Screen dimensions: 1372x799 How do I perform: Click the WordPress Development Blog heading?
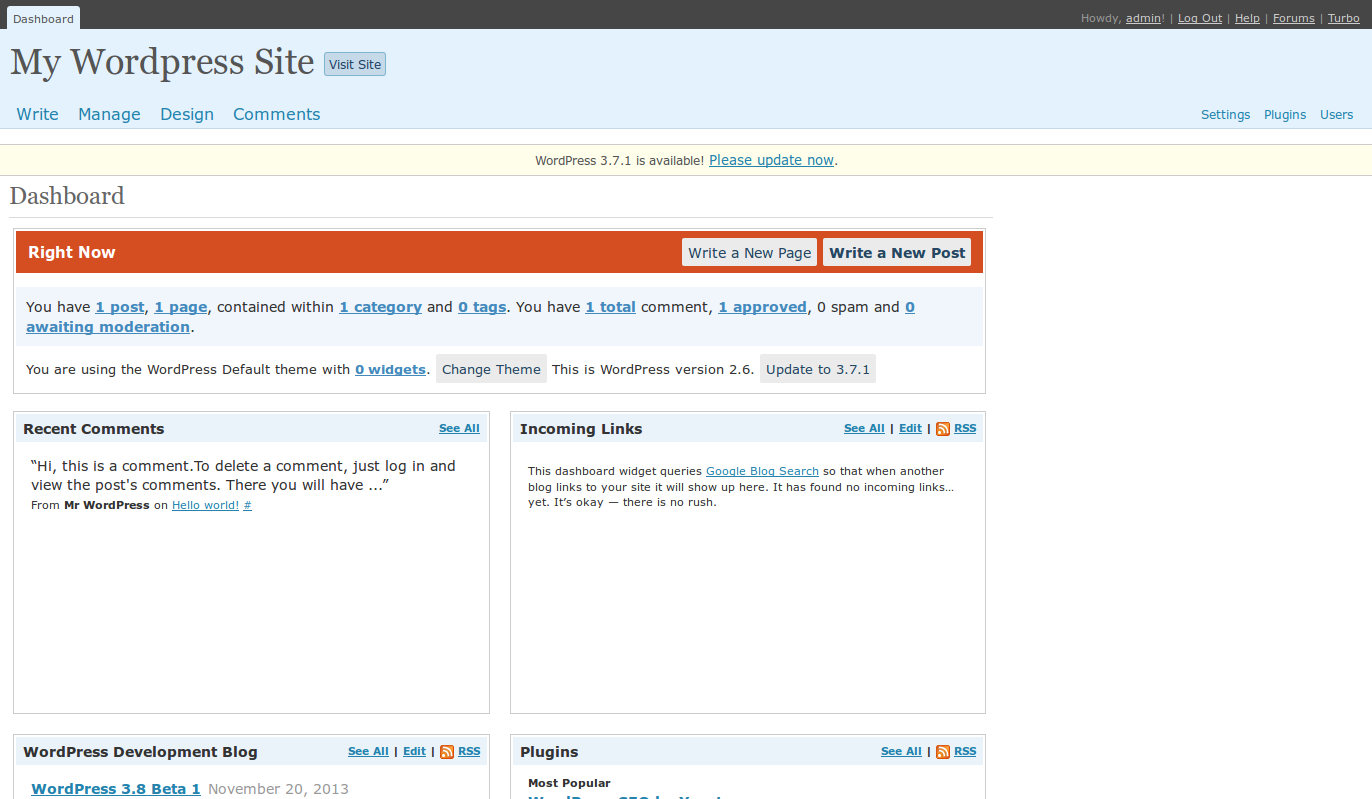coord(140,752)
